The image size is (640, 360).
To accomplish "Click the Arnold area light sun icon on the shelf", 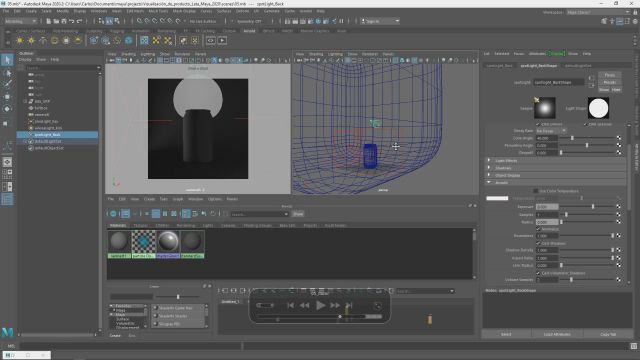I will click(20, 40).
